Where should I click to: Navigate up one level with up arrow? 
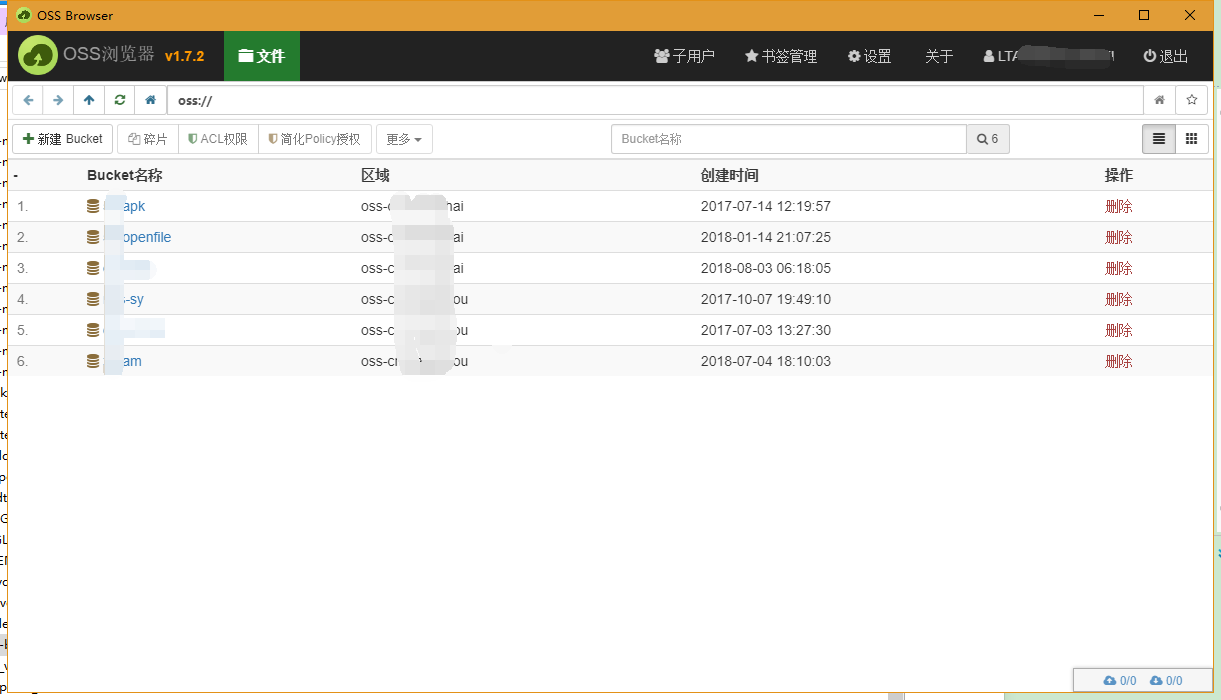pos(89,100)
